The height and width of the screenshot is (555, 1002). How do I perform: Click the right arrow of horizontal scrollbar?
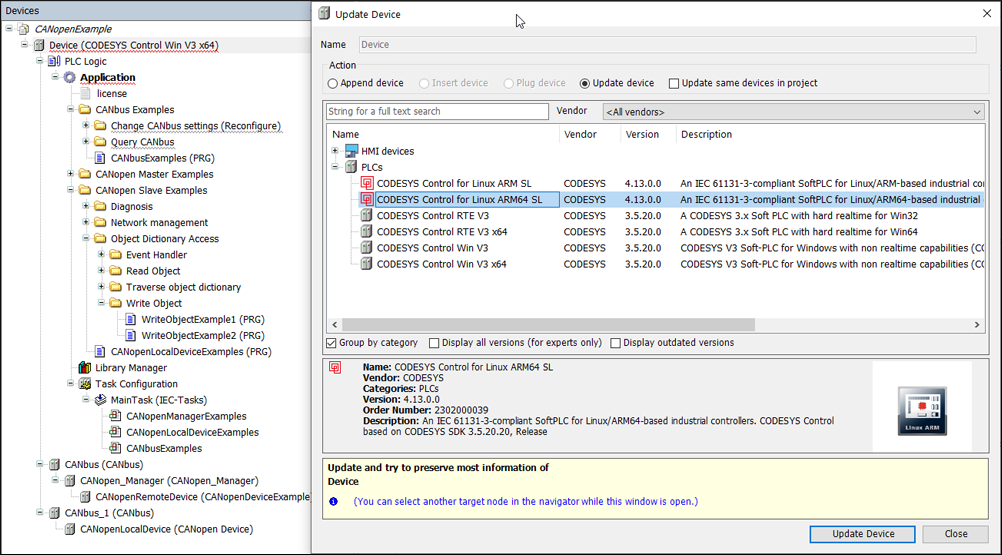tap(976, 324)
